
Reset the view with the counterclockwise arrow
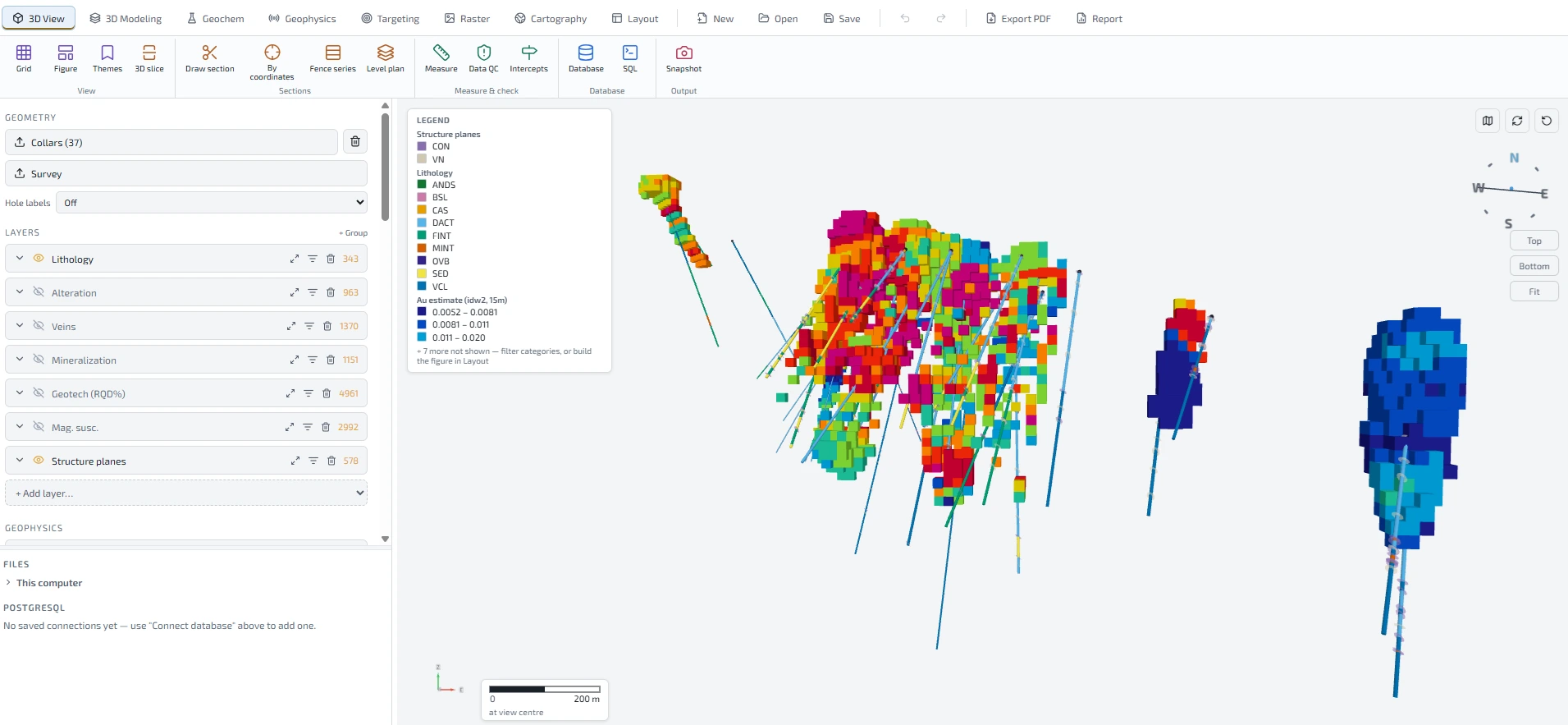pyautogui.click(x=1547, y=121)
